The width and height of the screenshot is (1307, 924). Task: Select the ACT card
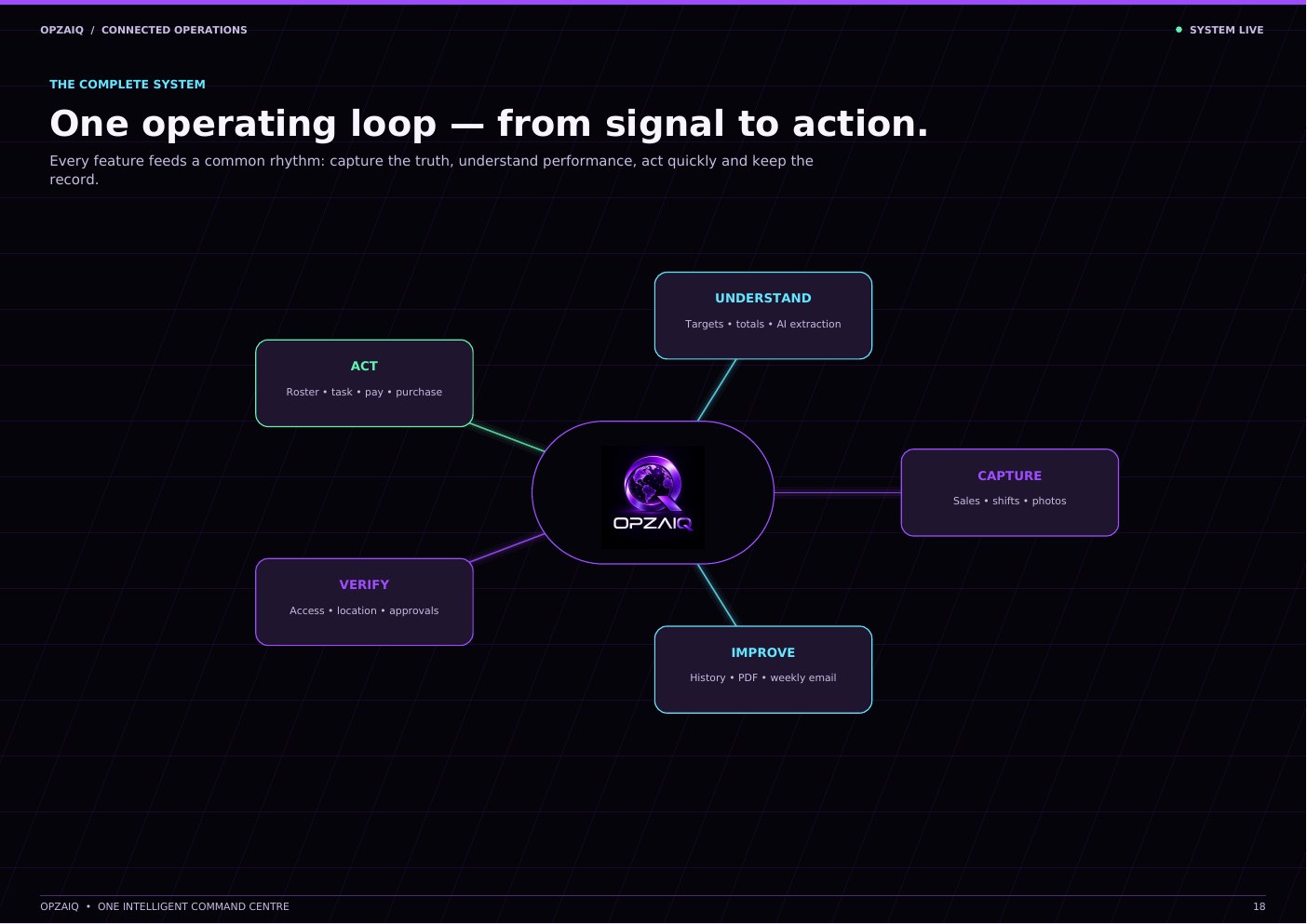point(364,383)
